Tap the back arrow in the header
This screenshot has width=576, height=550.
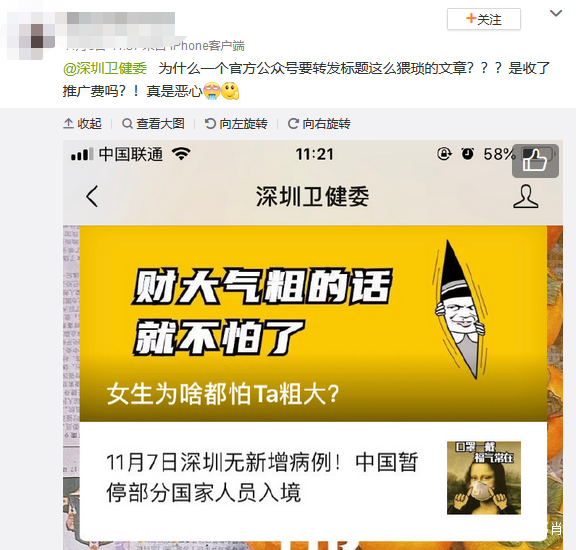click(92, 196)
